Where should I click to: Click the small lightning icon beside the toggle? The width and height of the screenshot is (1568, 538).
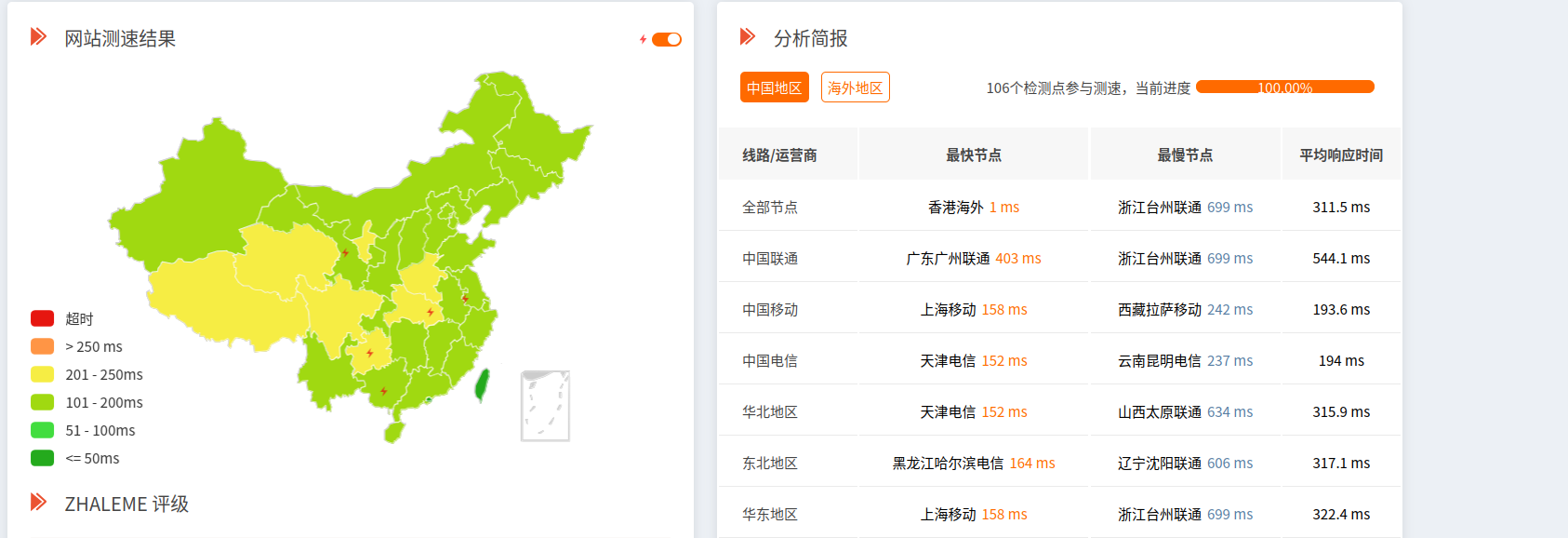[643, 39]
